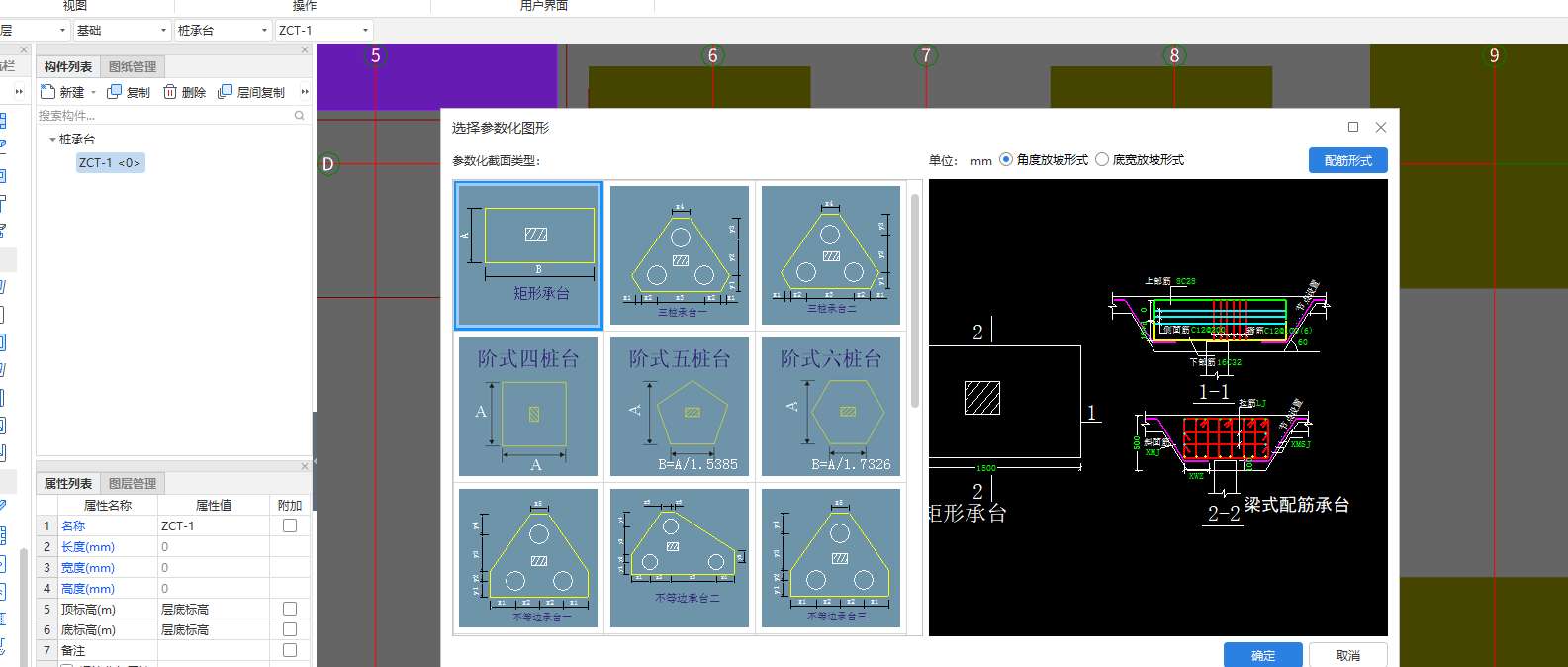Tick the 附加 checkbox for 备注 row

click(290, 650)
